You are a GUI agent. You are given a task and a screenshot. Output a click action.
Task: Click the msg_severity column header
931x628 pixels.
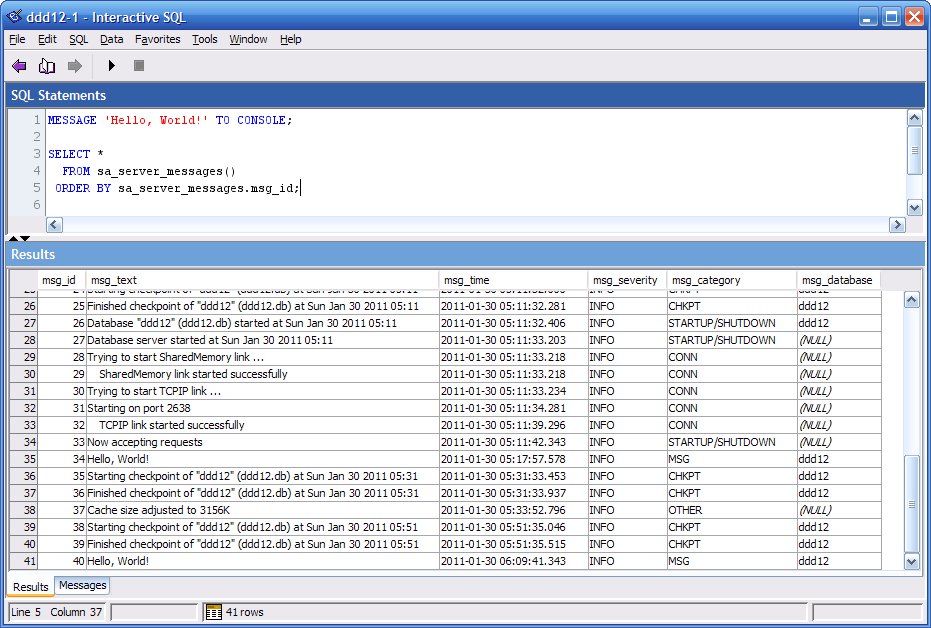coord(626,280)
